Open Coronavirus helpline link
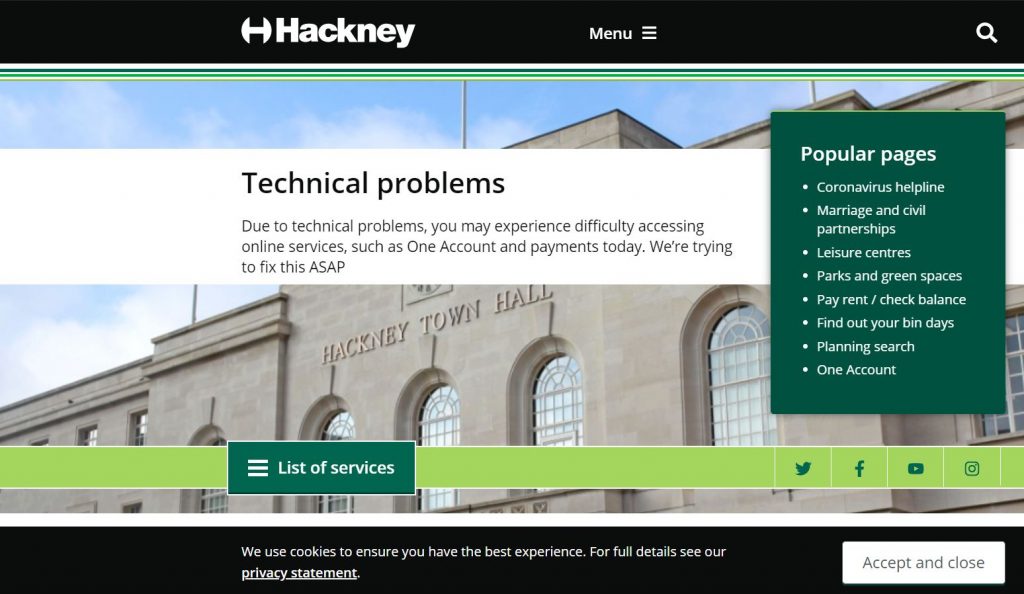 click(x=880, y=187)
